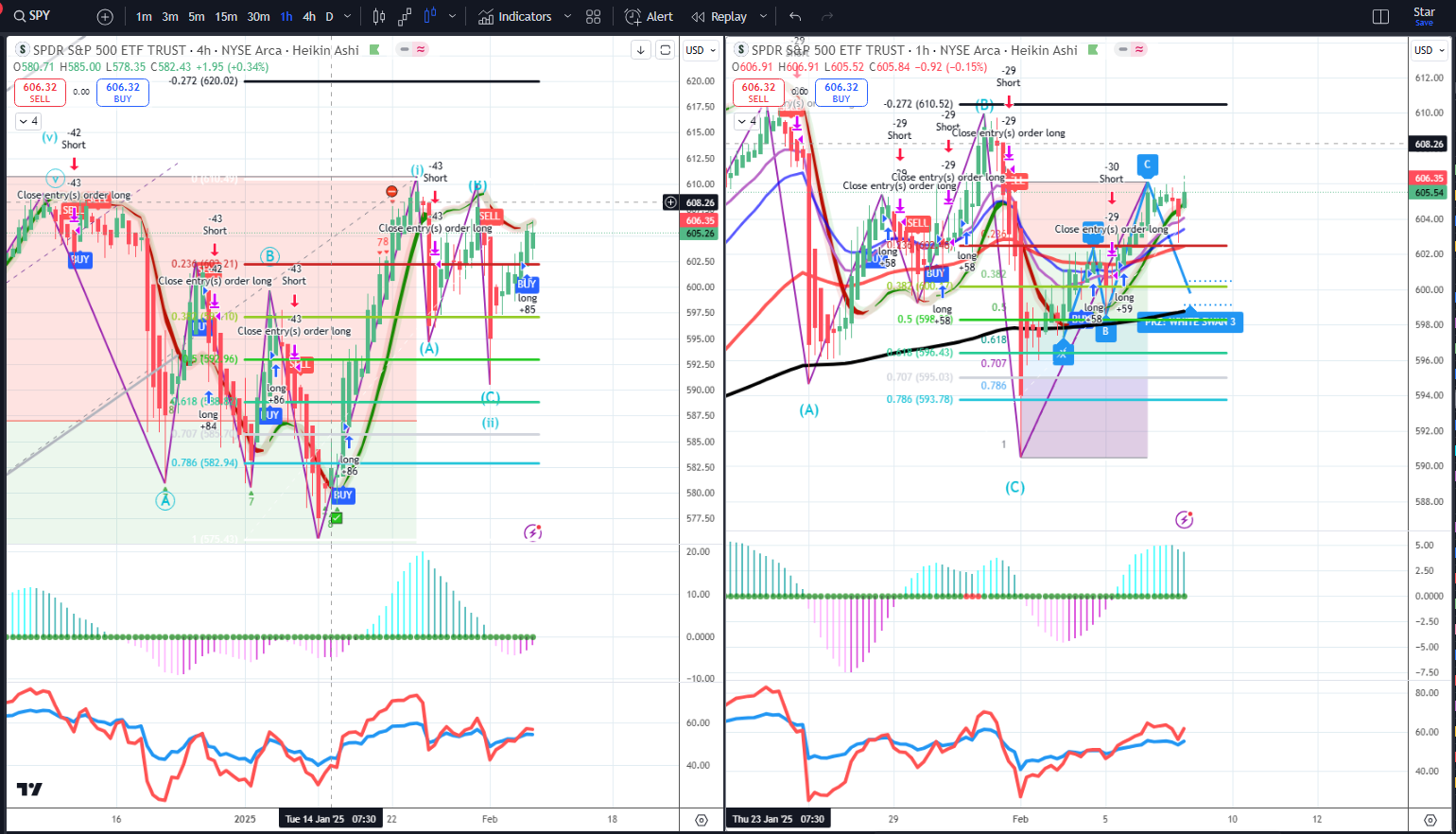
Task: Select the Heikin Ashi candles style icon
Action: click(x=431, y=17)
